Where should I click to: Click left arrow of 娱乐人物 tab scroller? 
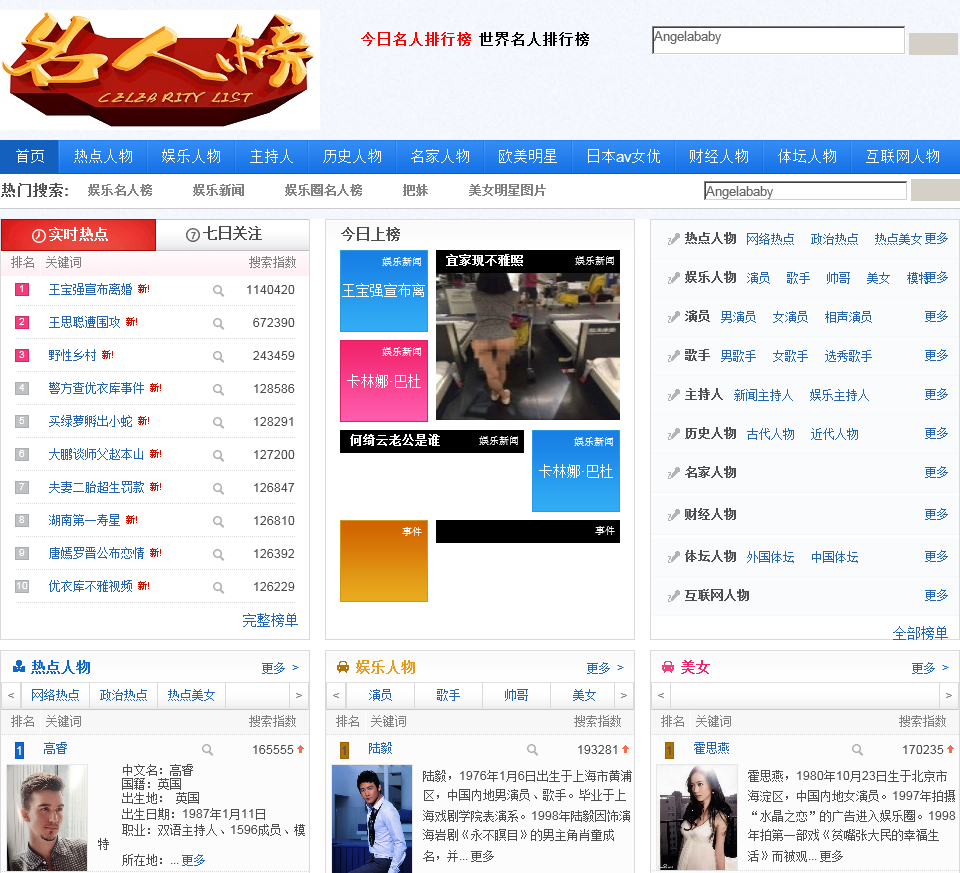coord(336,695)
